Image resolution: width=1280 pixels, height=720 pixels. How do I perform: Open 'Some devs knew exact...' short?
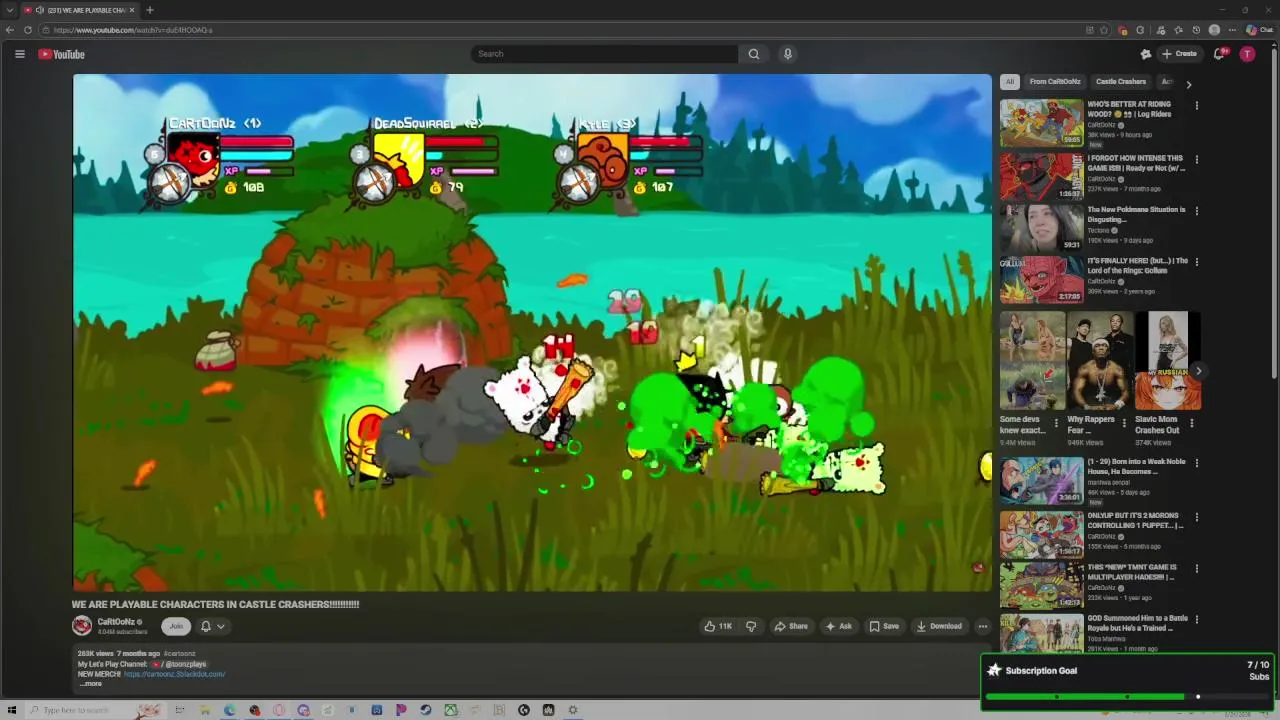pyautogui.click(x=1033, y=360)
